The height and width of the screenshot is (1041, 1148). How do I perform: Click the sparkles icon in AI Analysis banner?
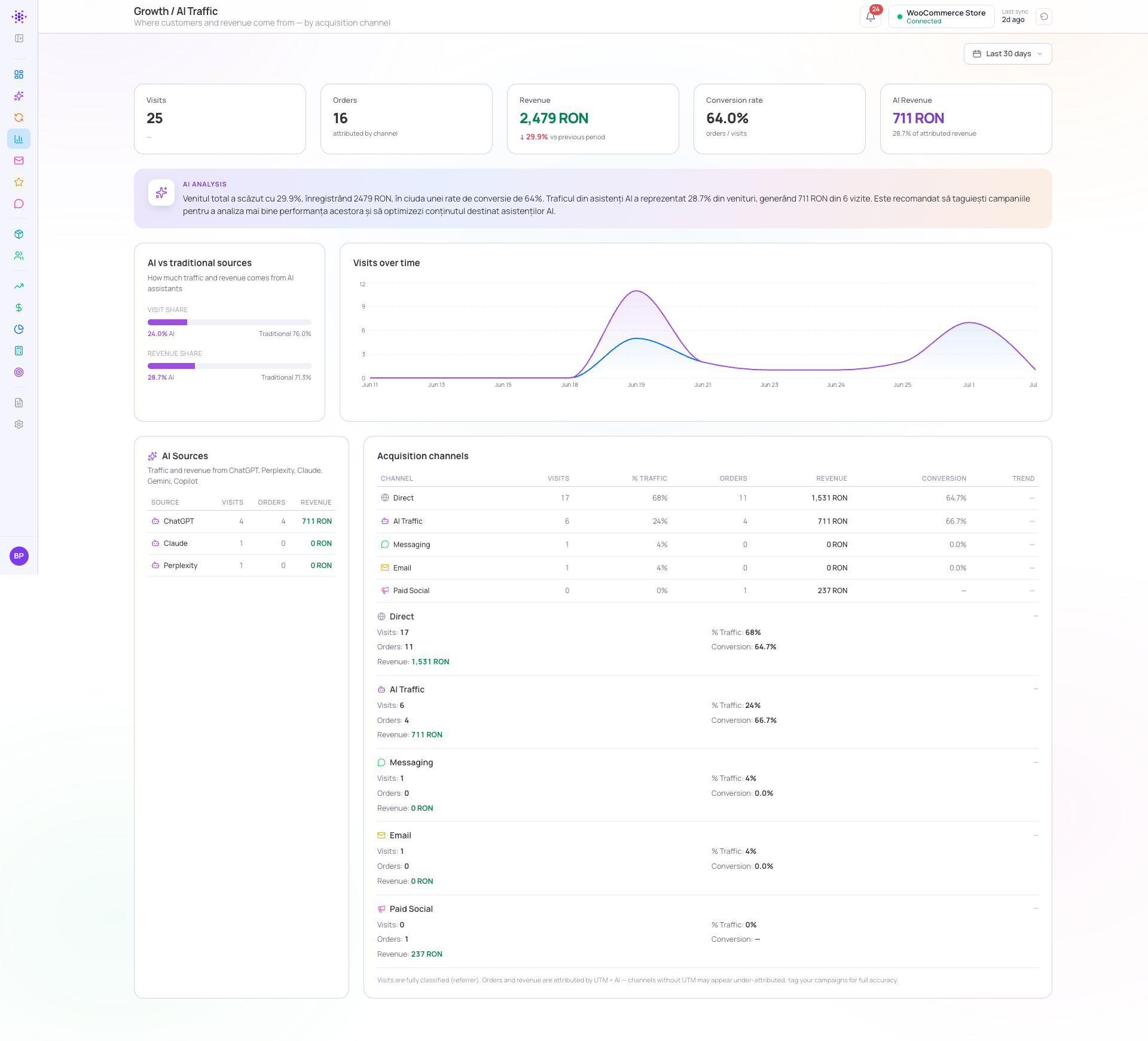tap(161, 193)
